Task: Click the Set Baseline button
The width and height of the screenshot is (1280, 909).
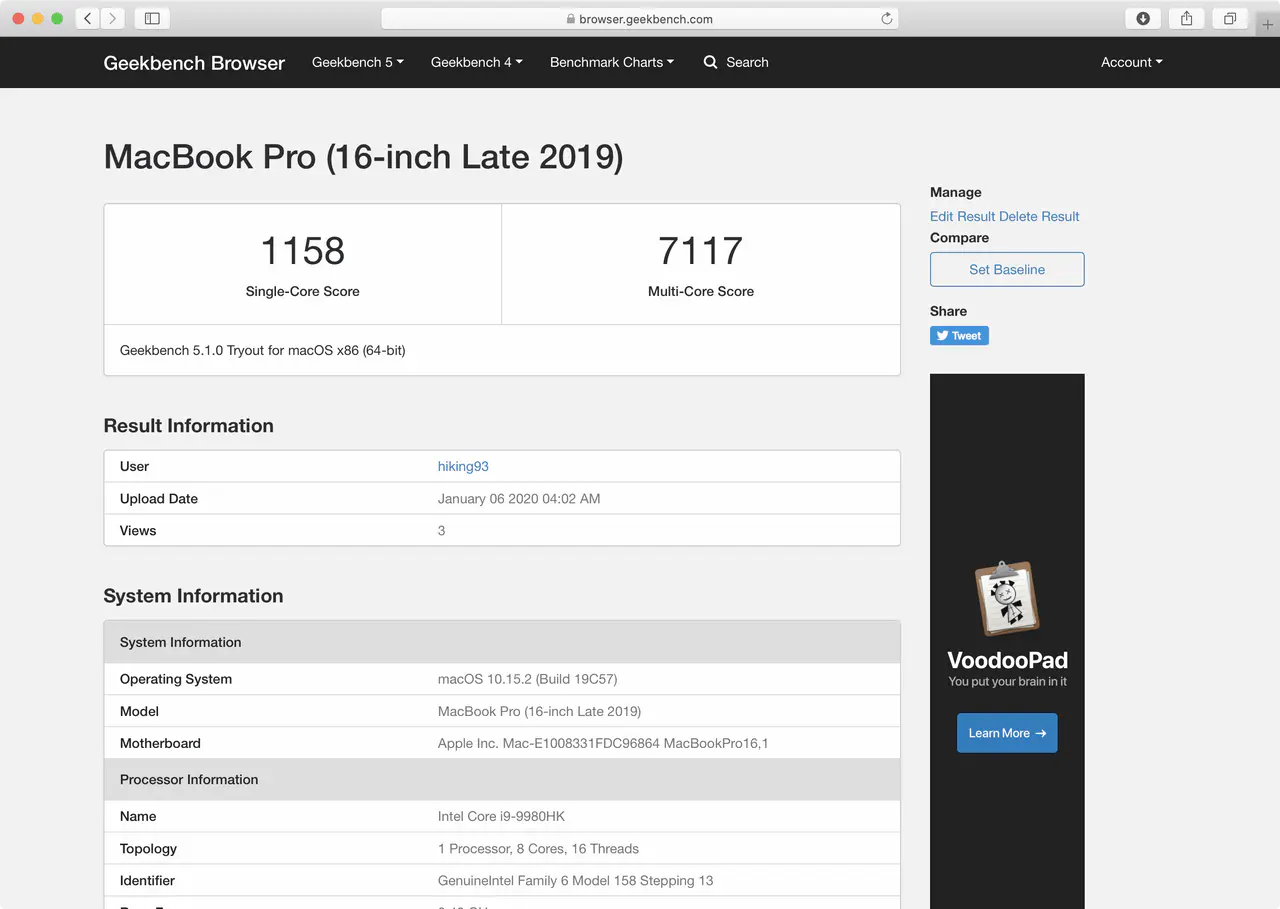Action: (x=1007, y=269)
